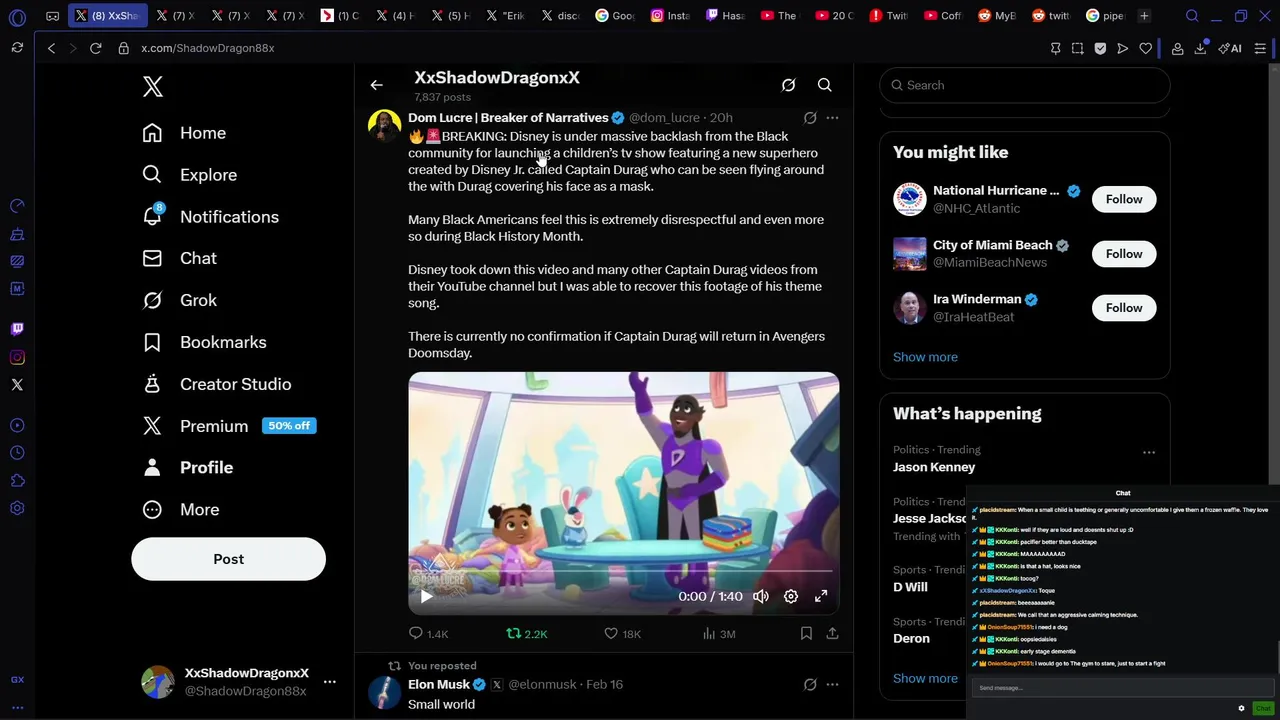Click Show more under What's happening
This screenshot has width=1280, height=720.
[925, 678]
